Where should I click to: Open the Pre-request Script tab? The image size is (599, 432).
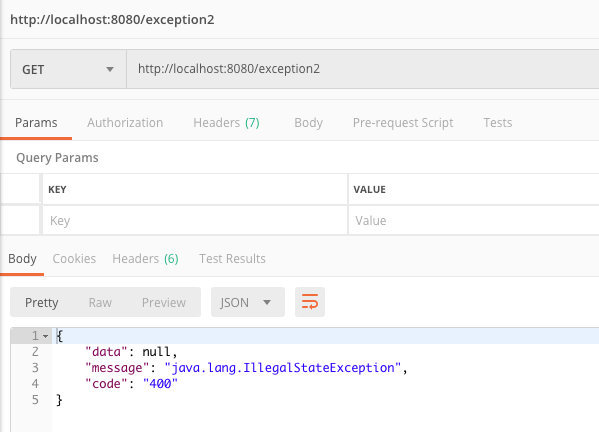[403, 123]
